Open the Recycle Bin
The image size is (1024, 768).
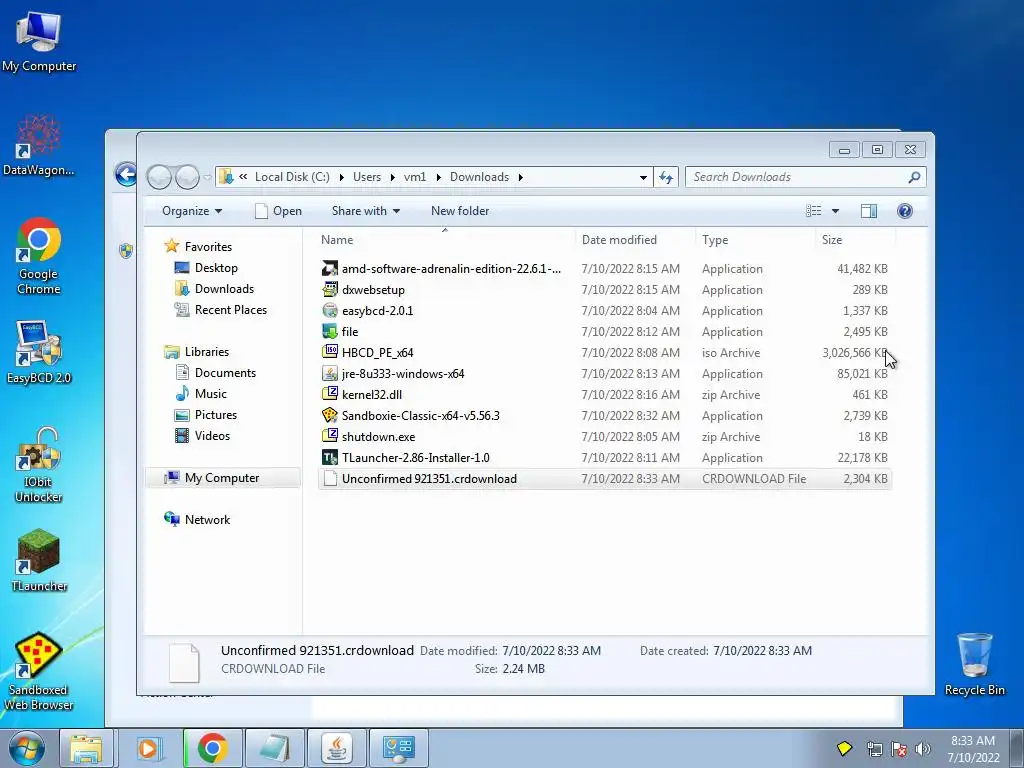point(974,664)
